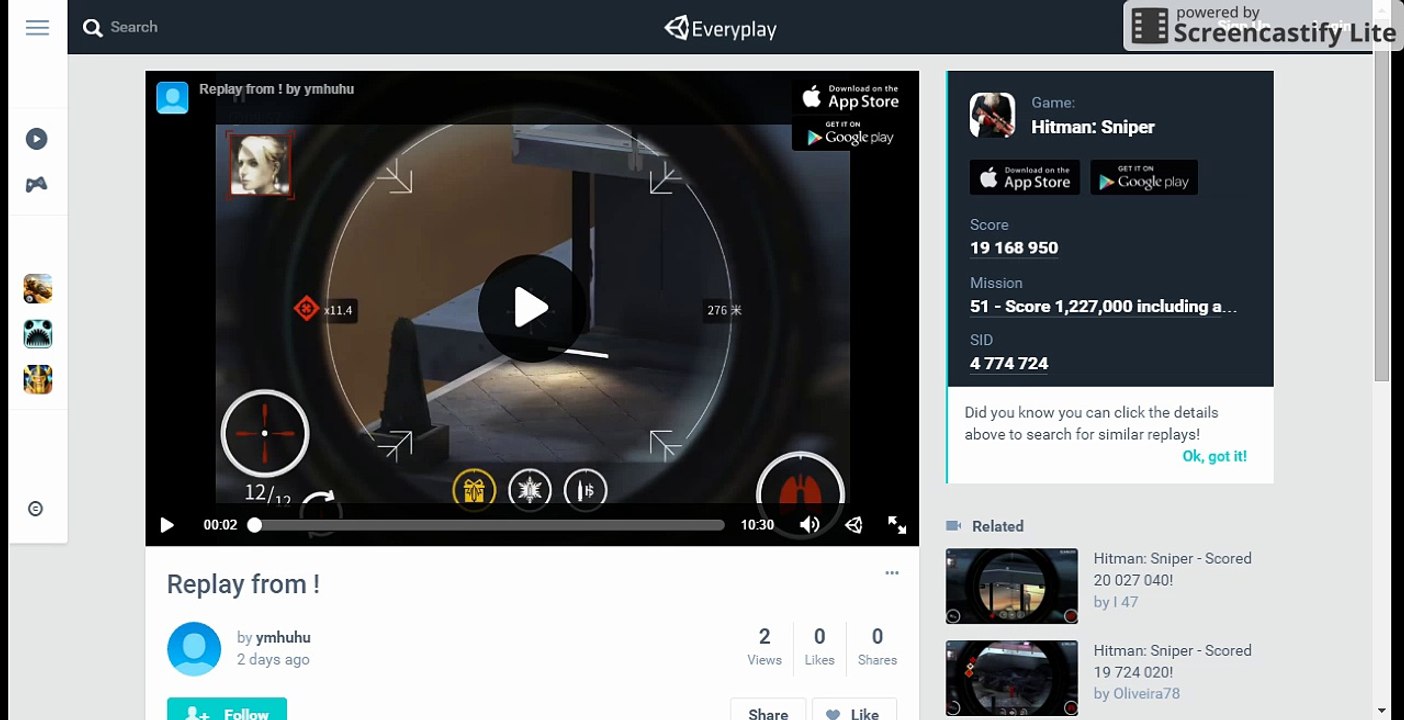Open the Hitman: Sniper game title
The width and height of the screenshot is (1404, 720).
[x=1093, y=127]
